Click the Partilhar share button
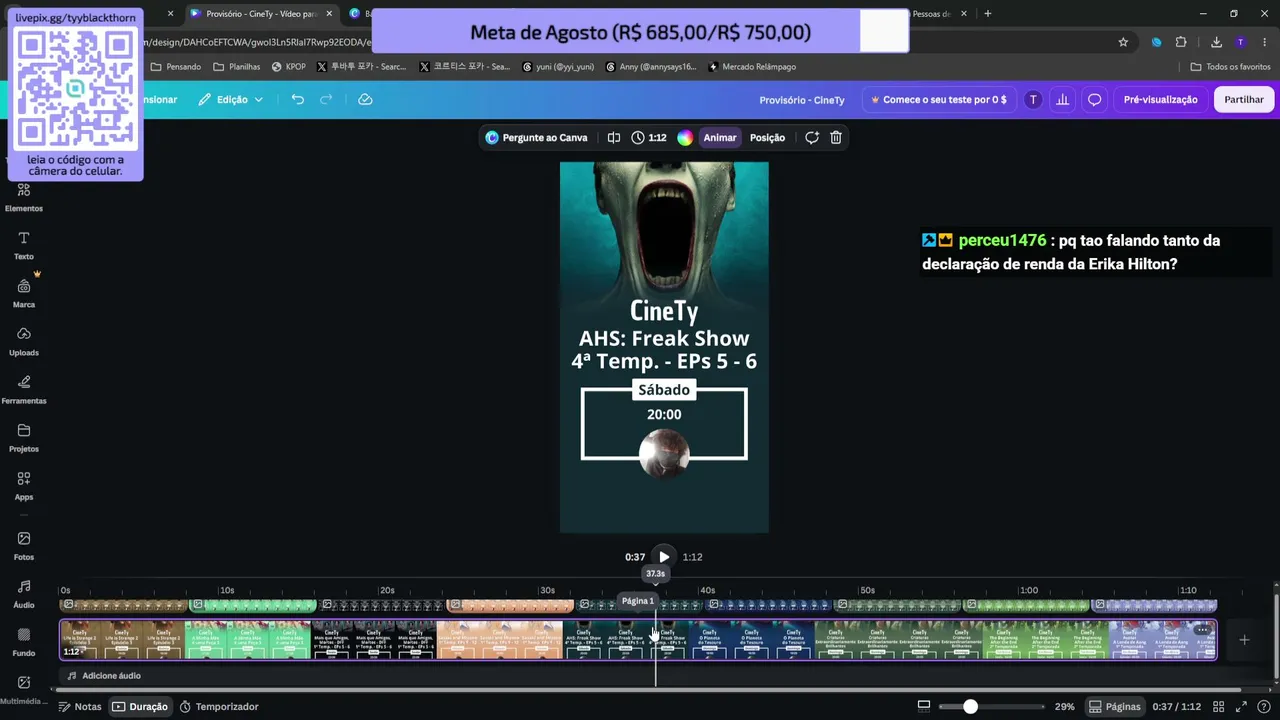This screenshot has height=720, width=1280. (1244, 100)
